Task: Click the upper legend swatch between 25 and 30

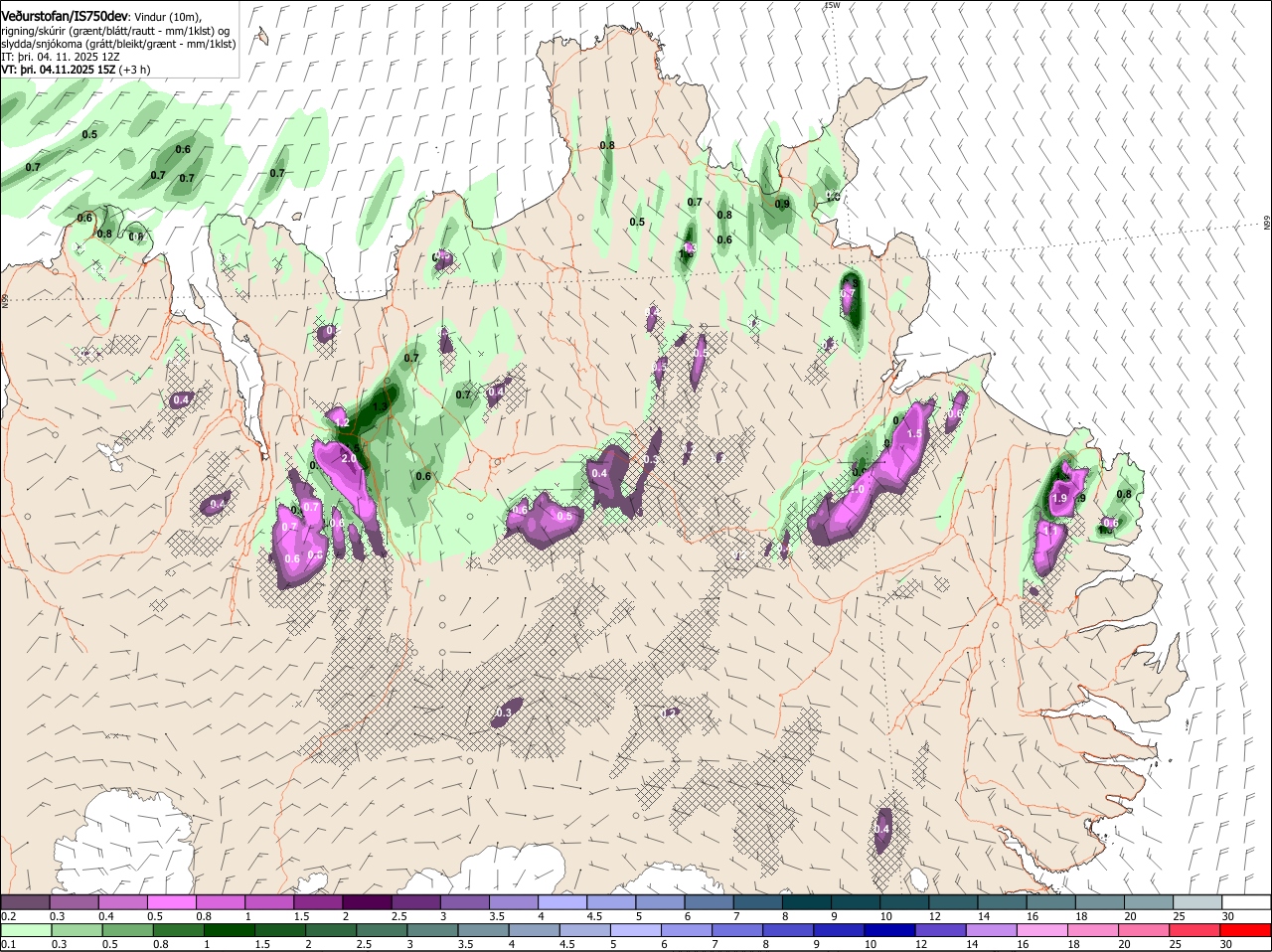Action: [1198, 901]
